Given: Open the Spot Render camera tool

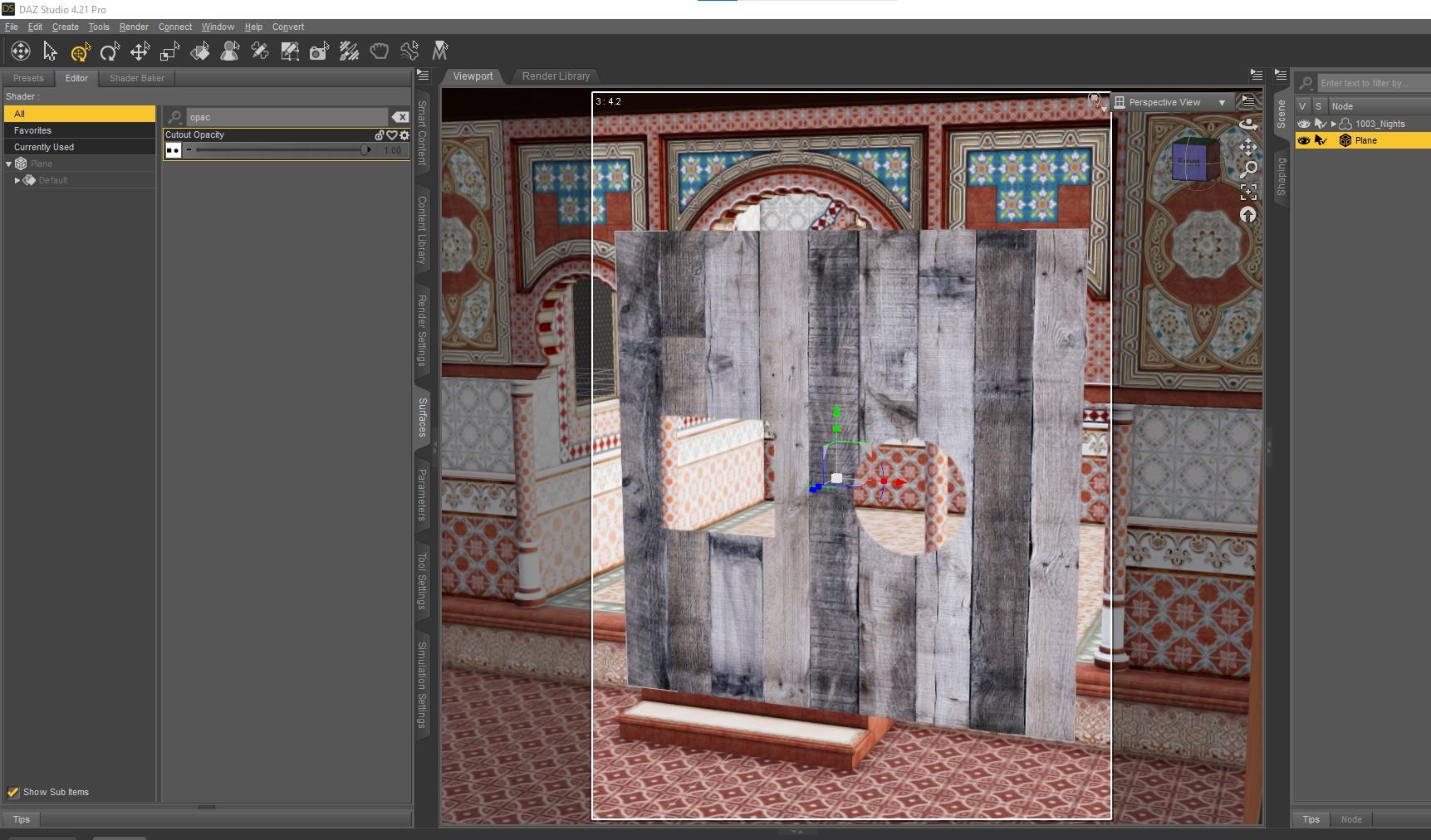Looking at the screenshot, I should point(318,51).
